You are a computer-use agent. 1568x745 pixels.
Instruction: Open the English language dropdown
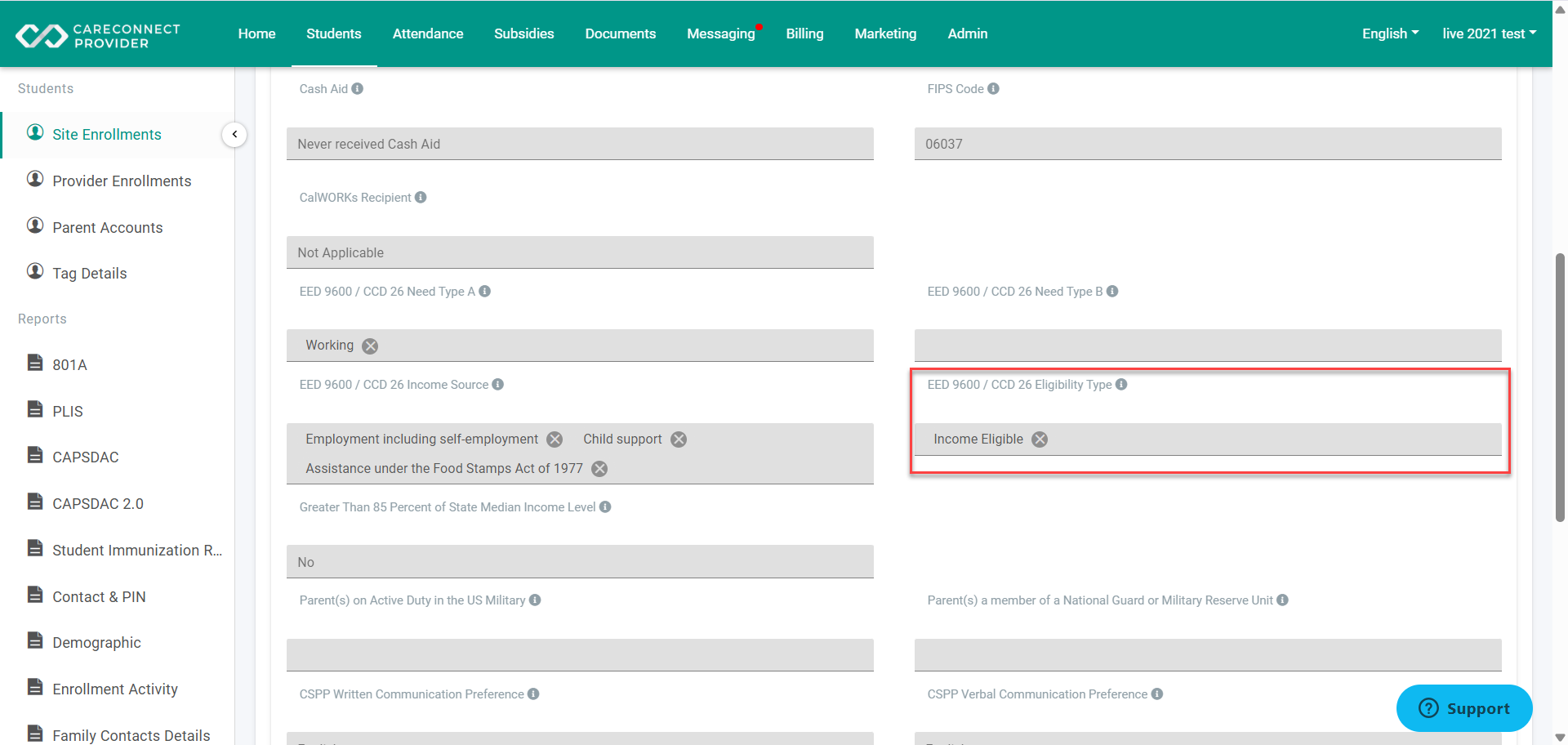point(1390,33)
